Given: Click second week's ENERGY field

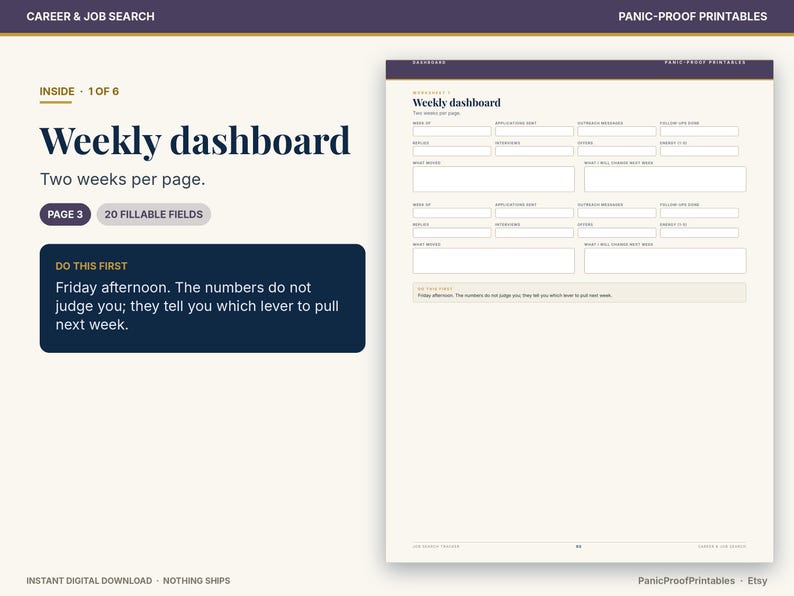Looking at the screenshot, I should [699, 232].
